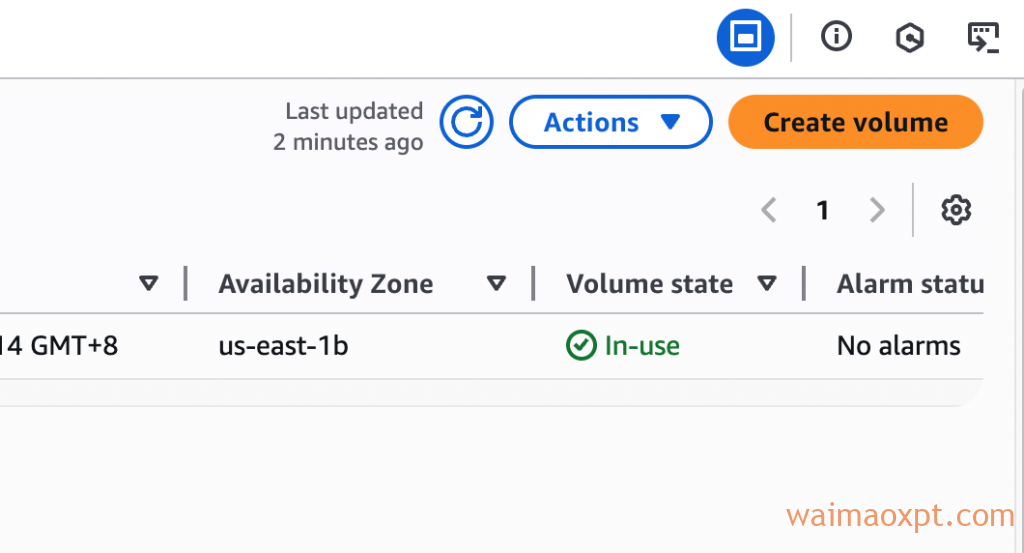Click the hexagon icon in top bar
Screen dimensions: 1024x553
[x=909, y=37]
